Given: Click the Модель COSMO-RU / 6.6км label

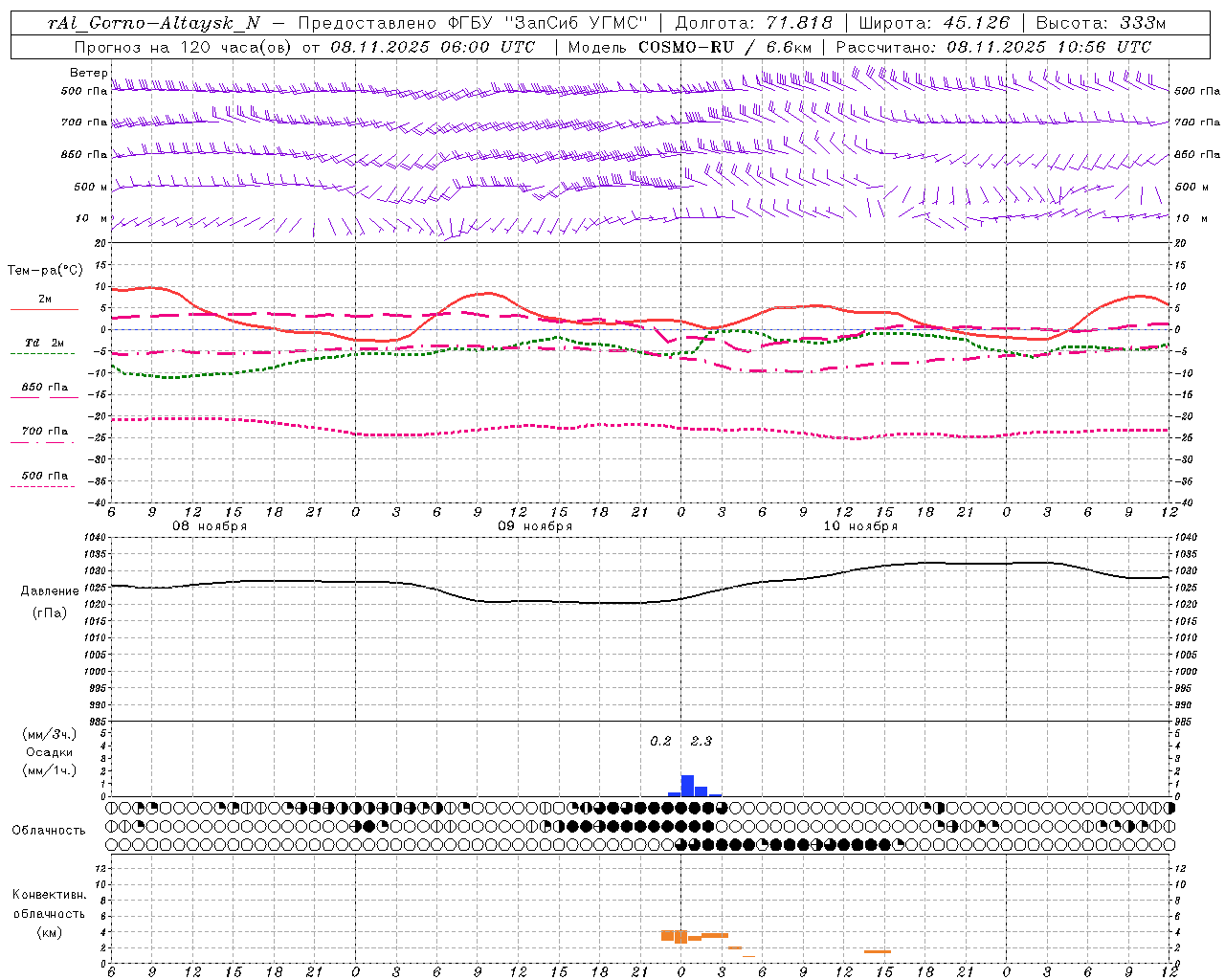Looking at the screenshot, I should coord(690,47).
